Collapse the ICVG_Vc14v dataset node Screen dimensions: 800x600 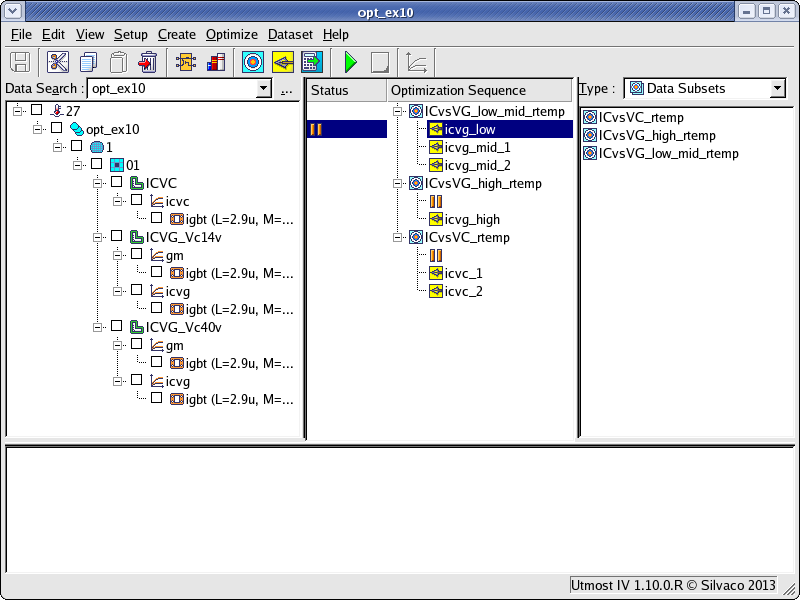point(97,237)
